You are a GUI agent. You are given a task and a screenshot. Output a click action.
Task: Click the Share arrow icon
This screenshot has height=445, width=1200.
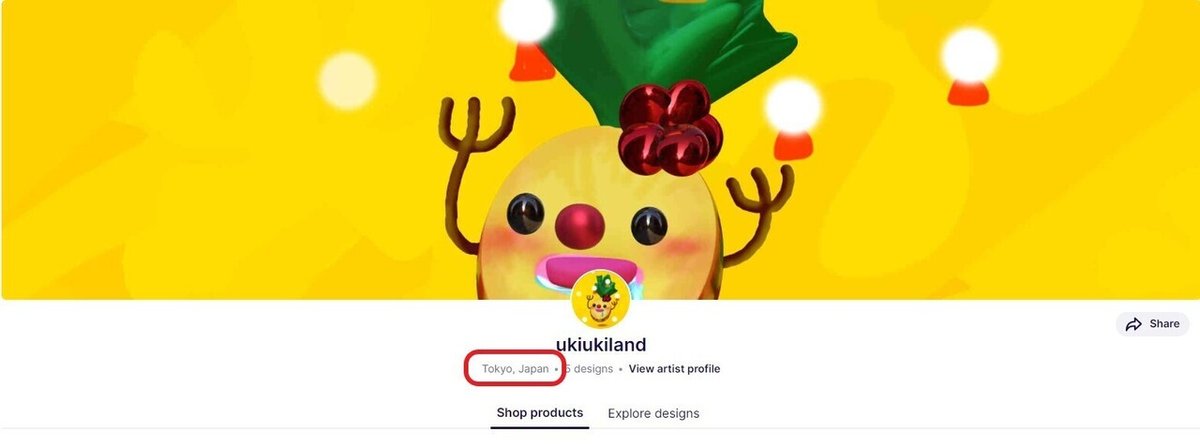click(1134, 324)
